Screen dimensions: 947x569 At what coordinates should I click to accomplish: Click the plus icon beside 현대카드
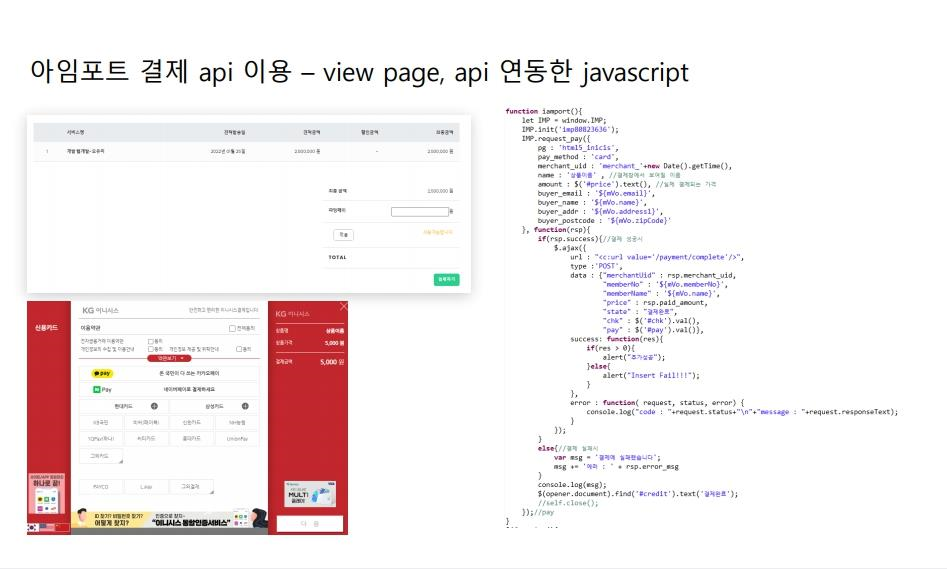(154, 406)
